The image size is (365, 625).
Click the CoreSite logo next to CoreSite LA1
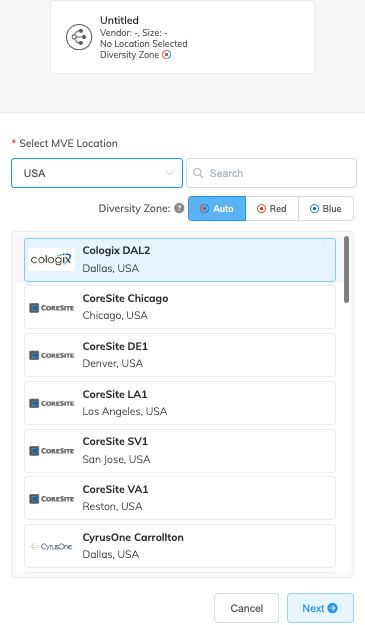coord(51,403)
